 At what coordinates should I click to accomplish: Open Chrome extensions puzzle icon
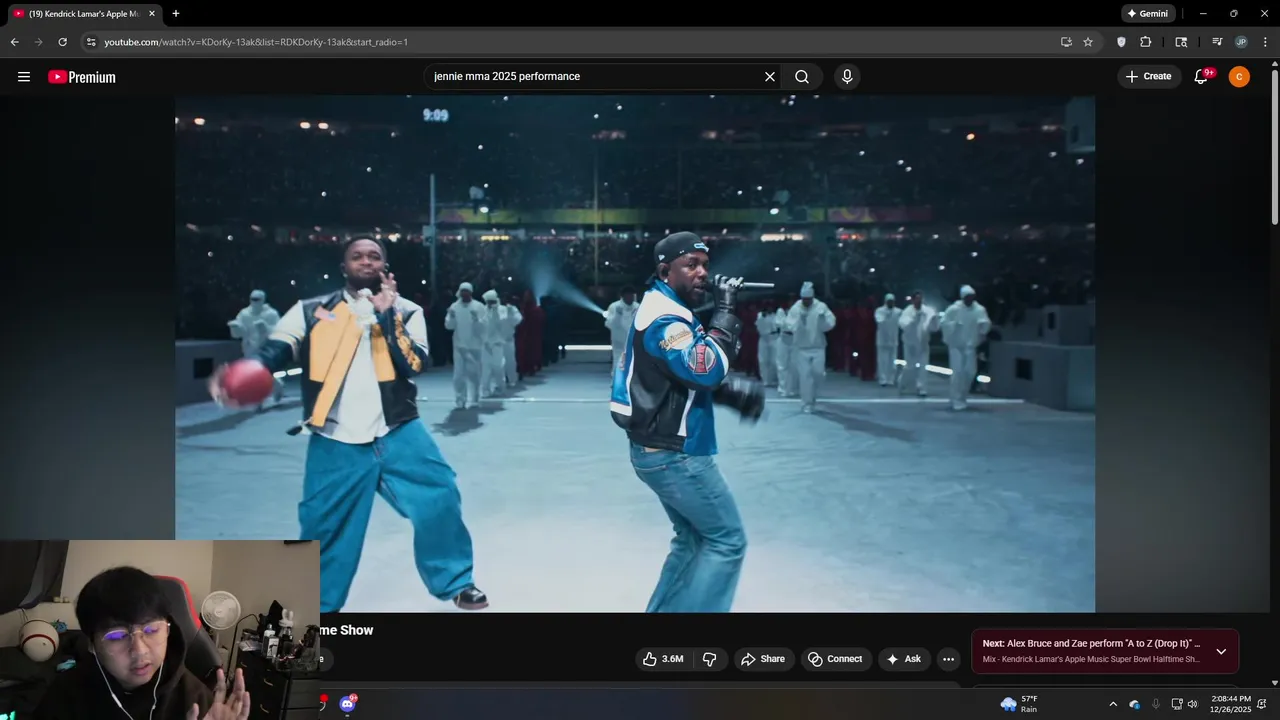(x=1146, y=42)
